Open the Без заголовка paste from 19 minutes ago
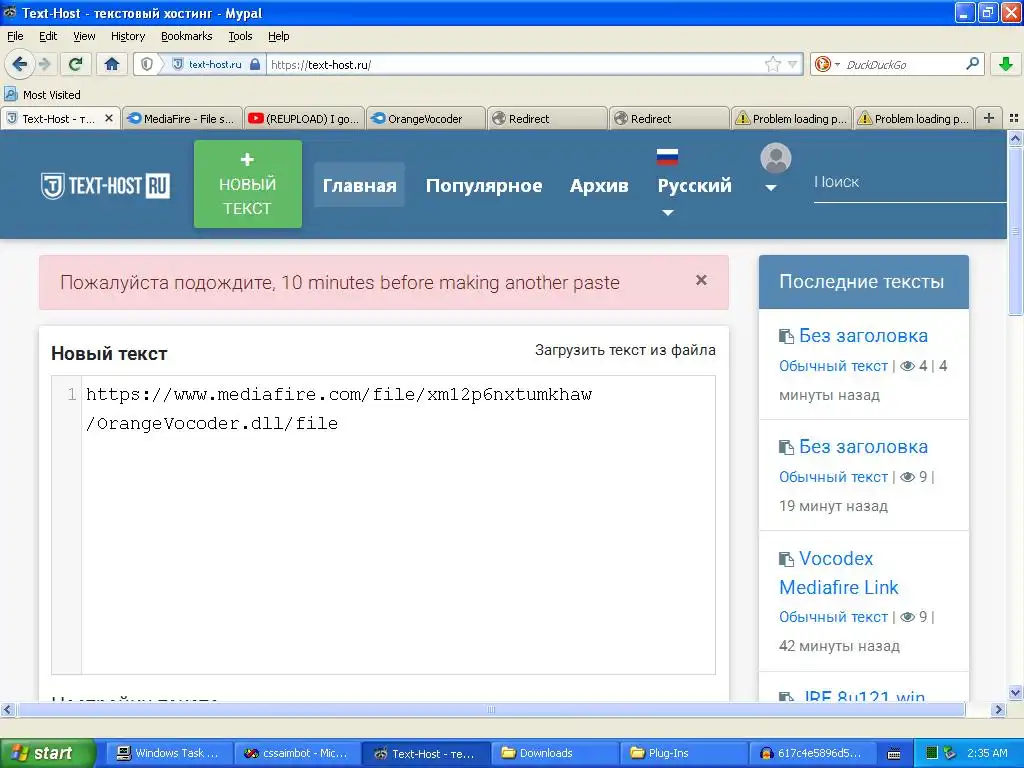 863,447
